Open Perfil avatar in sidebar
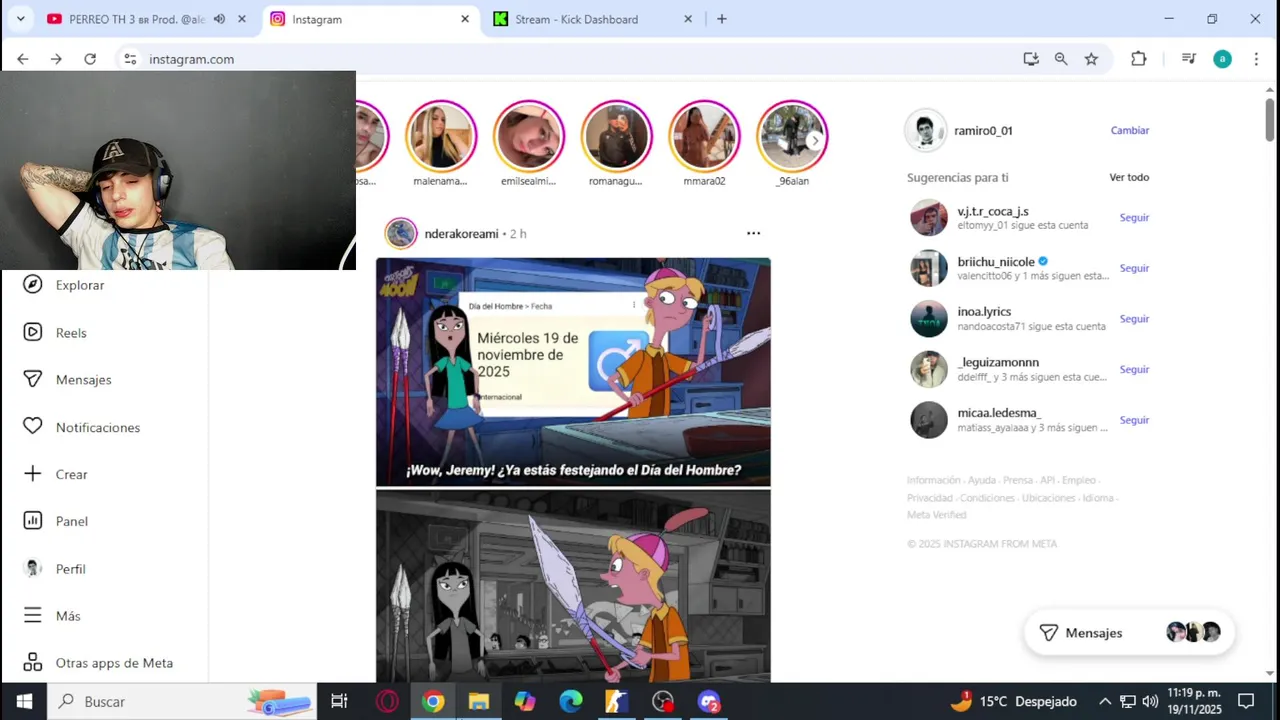 [x=33, y=568]
